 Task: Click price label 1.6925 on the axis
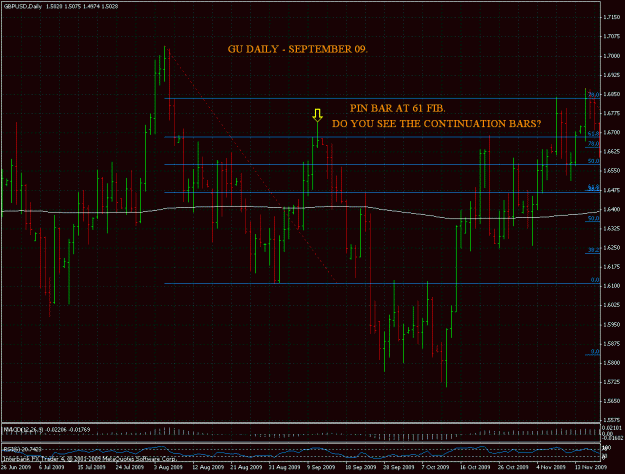point(611,75)
